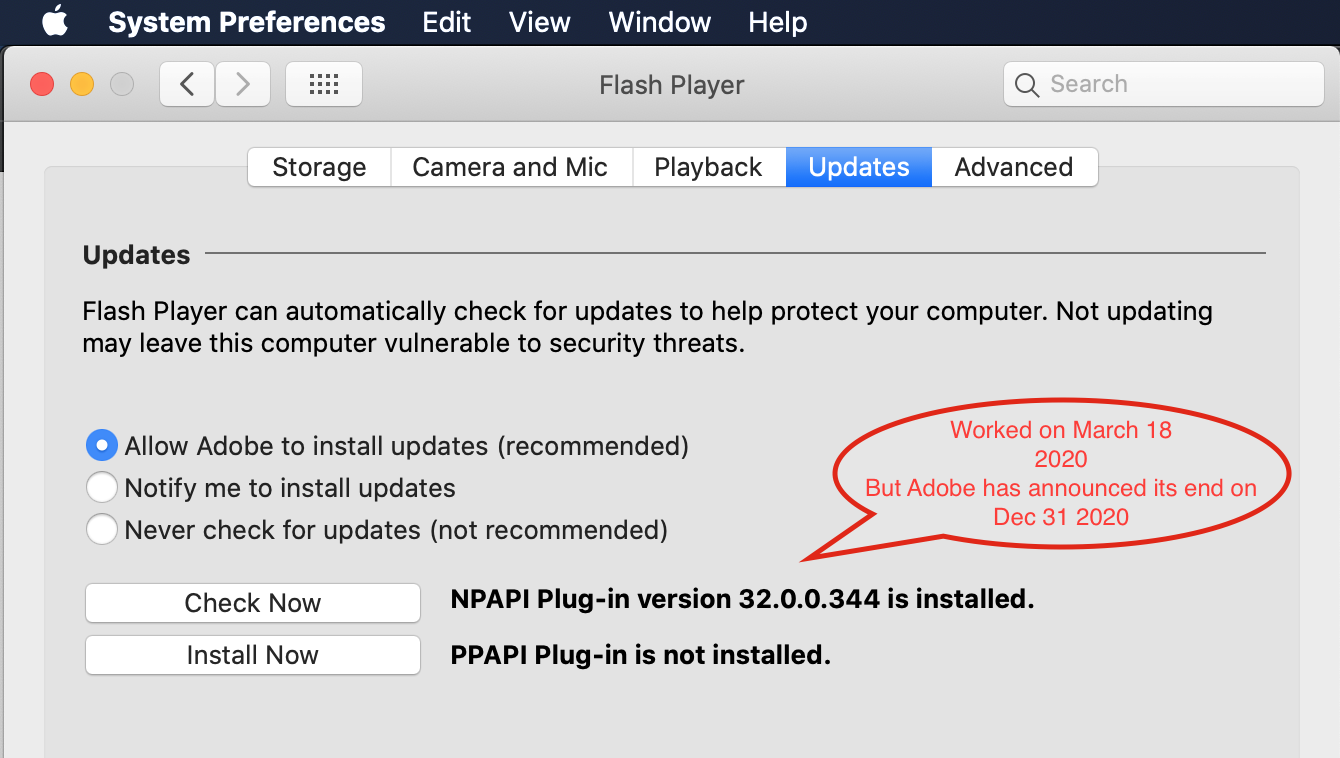Image resolution: width=1340 pixels, height=758 pixels.
Task: Open the View menu
Action: (539, 22)
